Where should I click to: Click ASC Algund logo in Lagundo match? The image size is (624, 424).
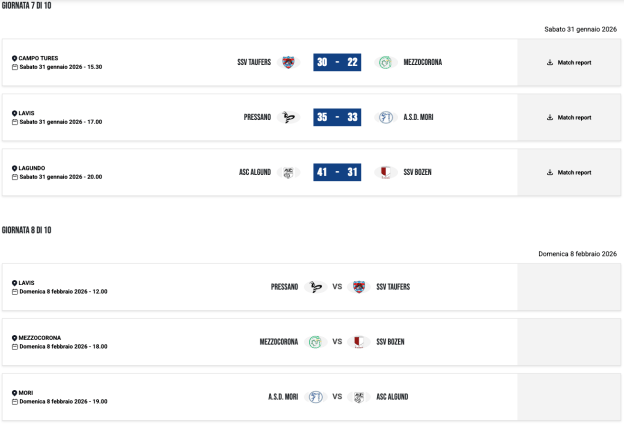pos(289,172)
